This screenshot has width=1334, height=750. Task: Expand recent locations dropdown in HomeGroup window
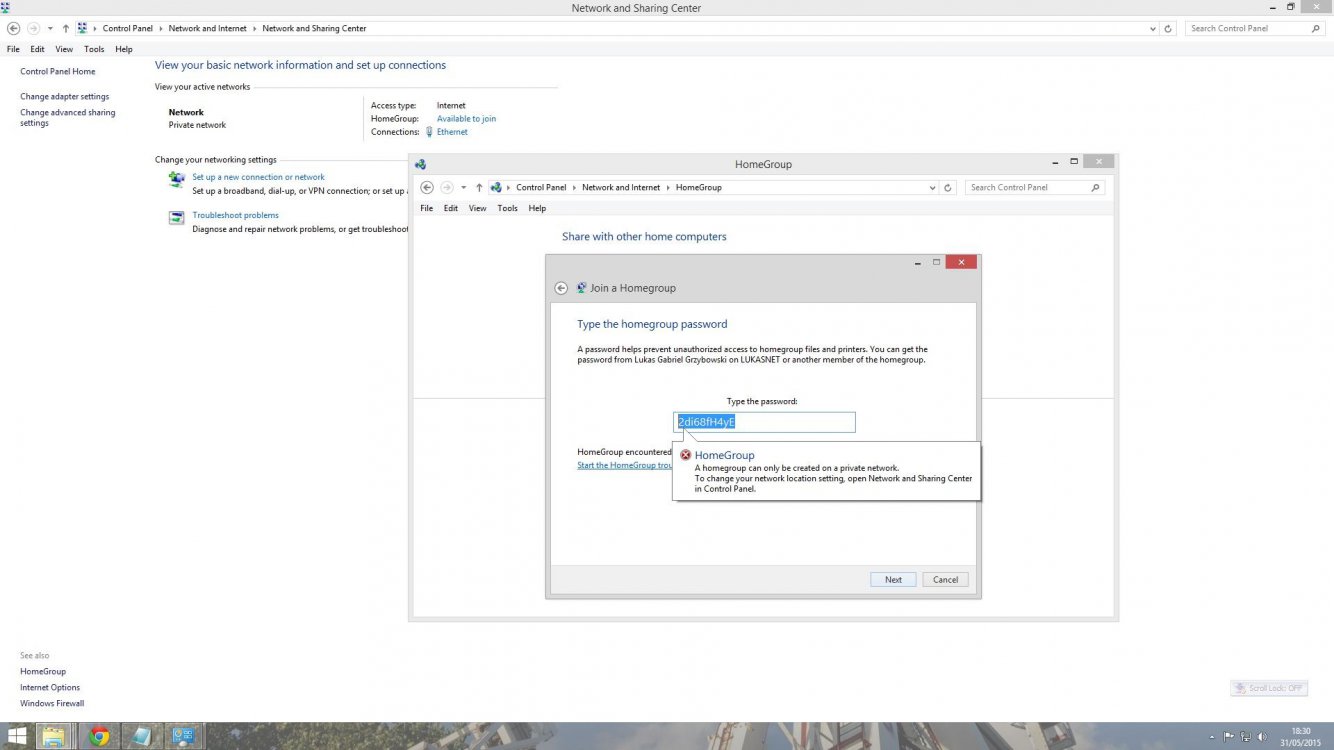pyautogui.click(x=463, y=188)
